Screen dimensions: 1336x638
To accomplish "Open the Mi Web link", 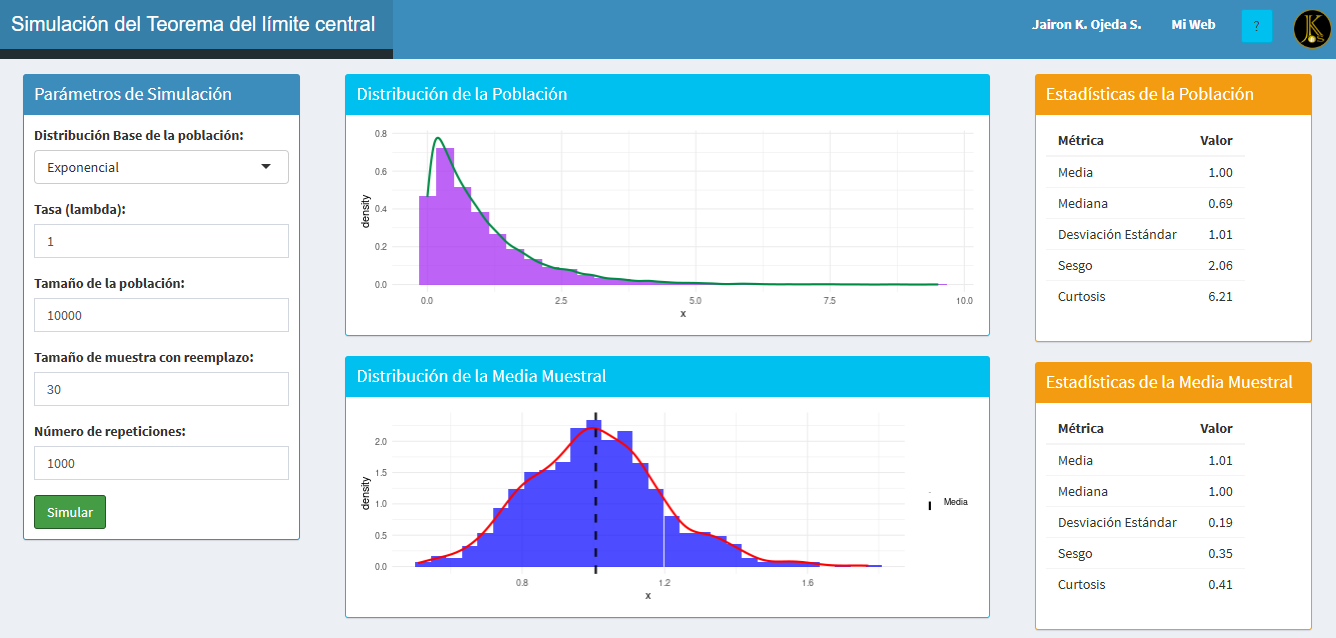I will coord(1193,25).
